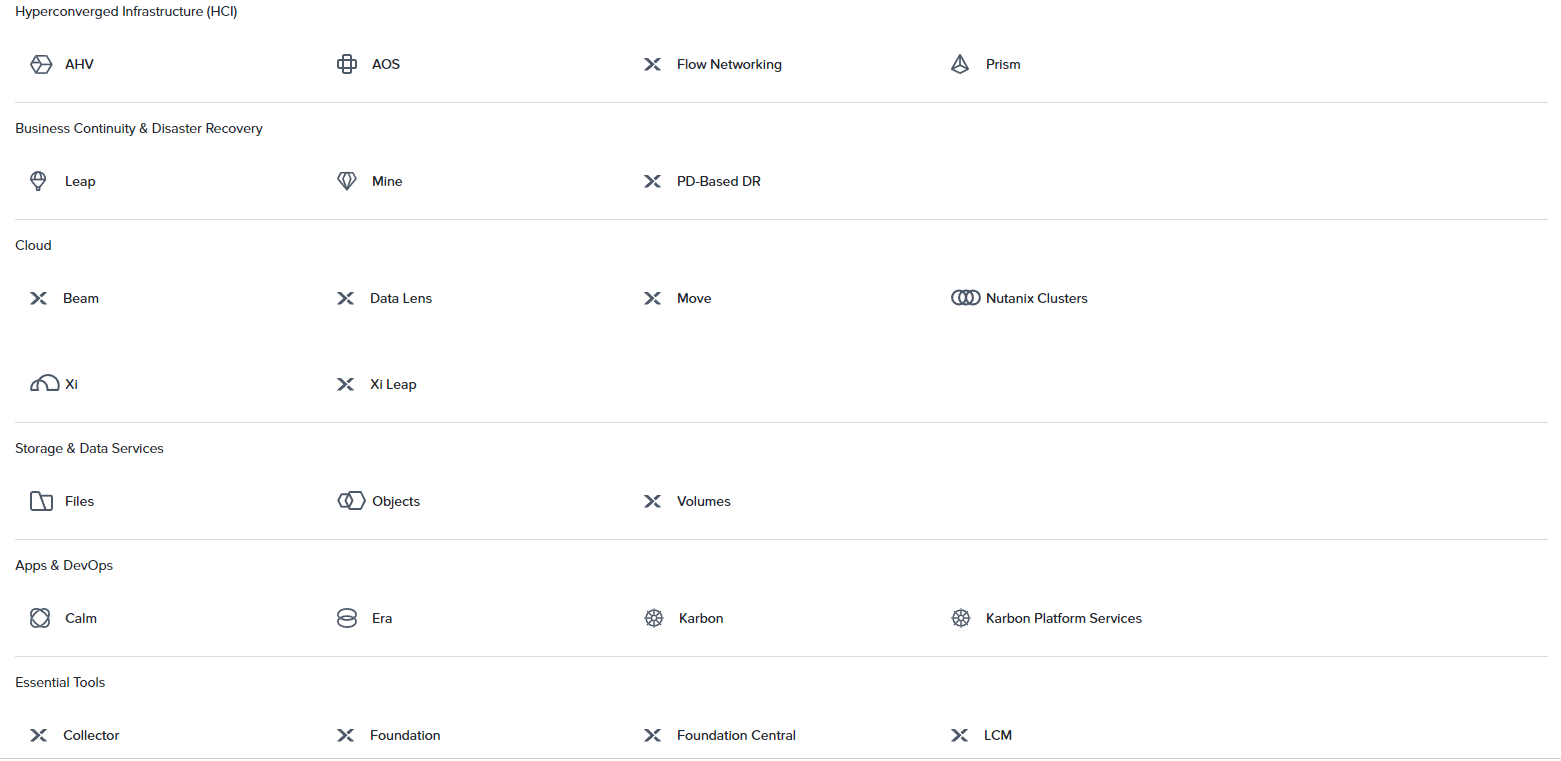Click the Files folder icon
This screenshot has height=761, width=1561.
(x=40, y=500)
